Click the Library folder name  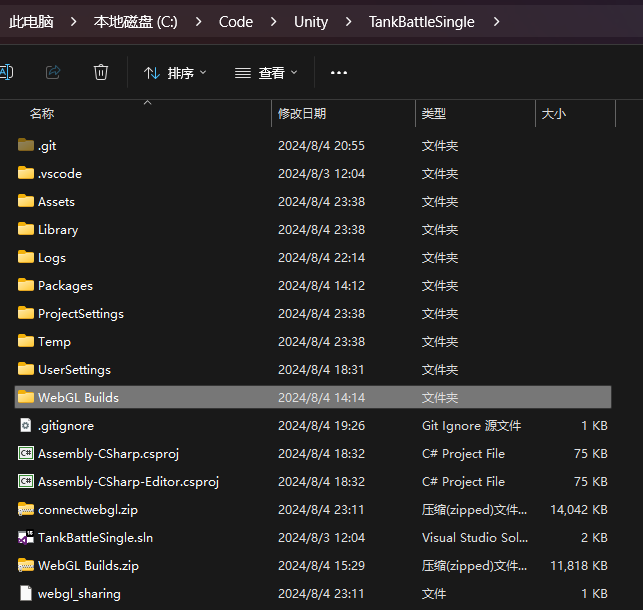(x=58, y=230)
